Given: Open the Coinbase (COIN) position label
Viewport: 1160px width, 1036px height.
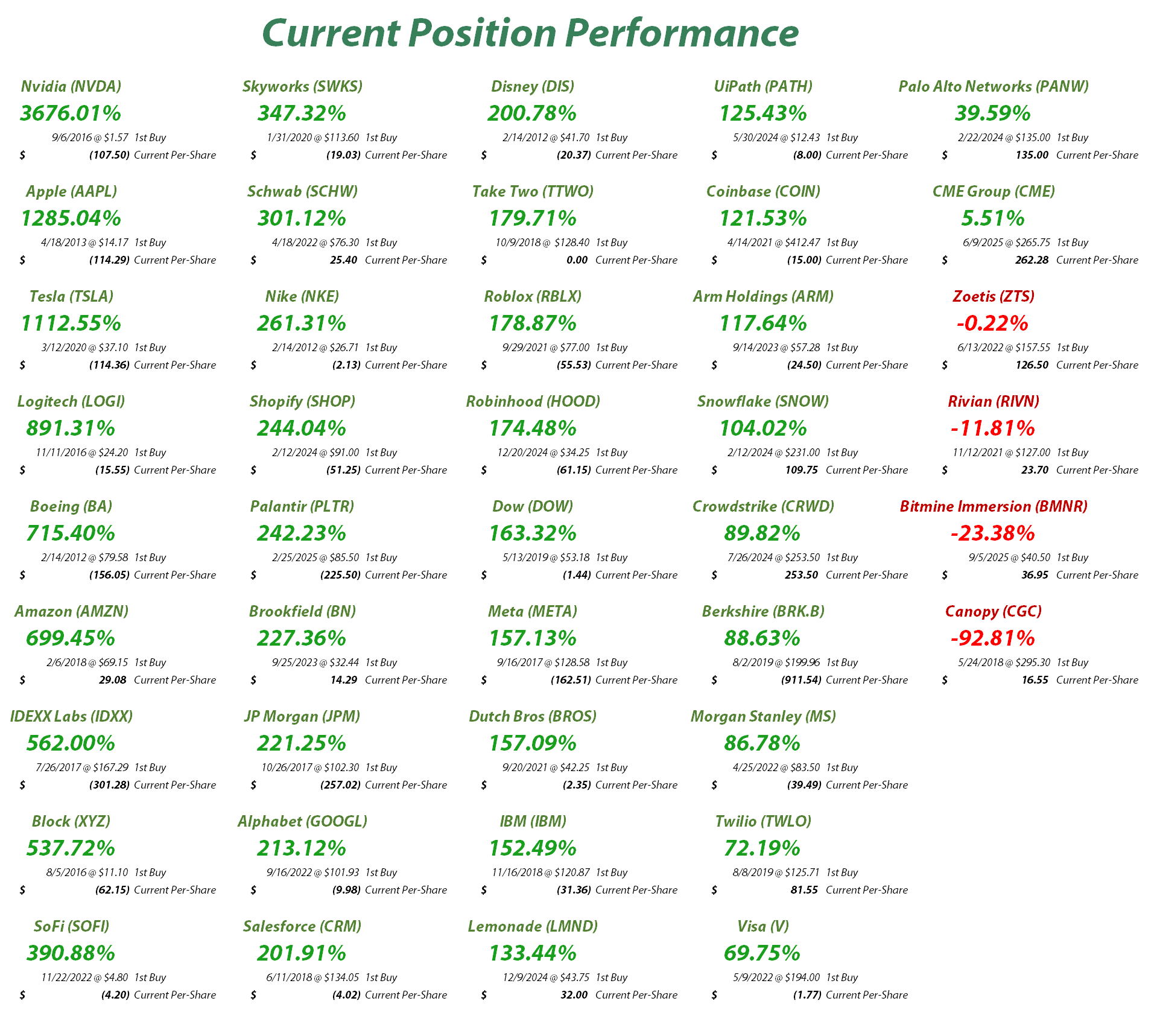Looking at the screenshot, I should tap(763, 191).
